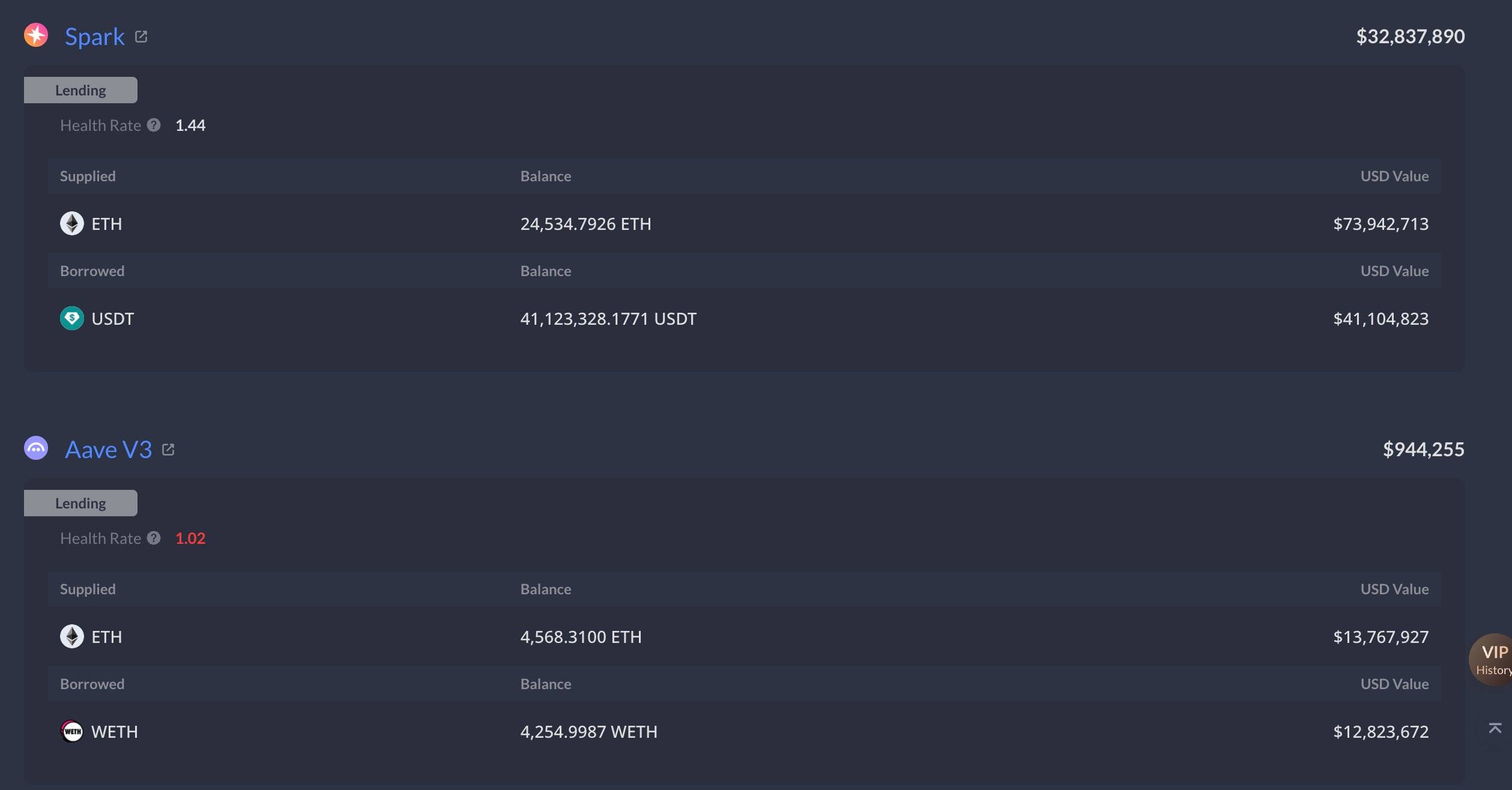1512x790 pixels.
Task: Click the red 1.02 health rate value
Action: click(190, 538)
